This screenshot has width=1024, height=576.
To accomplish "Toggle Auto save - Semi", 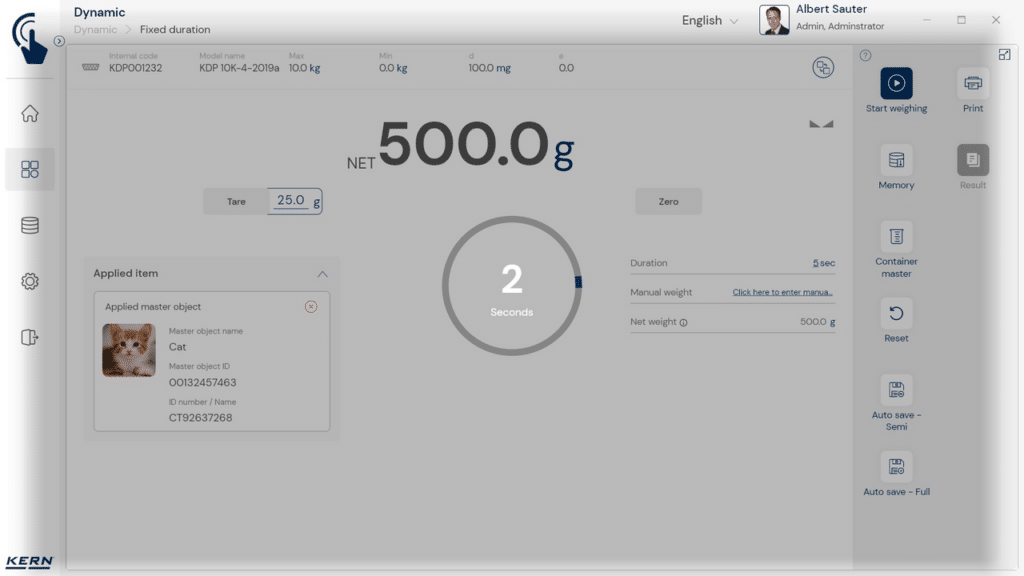I will point(896,390).
